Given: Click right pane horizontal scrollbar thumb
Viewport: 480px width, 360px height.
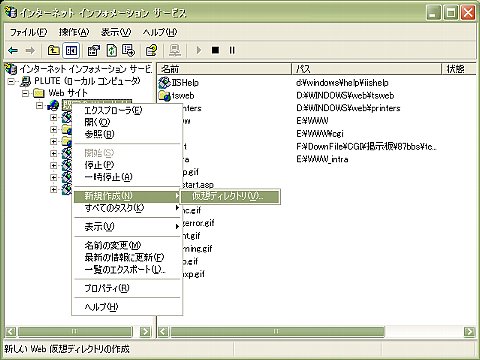Looking at the screenshot, I should pyautogui.click(x=277, y=331).
